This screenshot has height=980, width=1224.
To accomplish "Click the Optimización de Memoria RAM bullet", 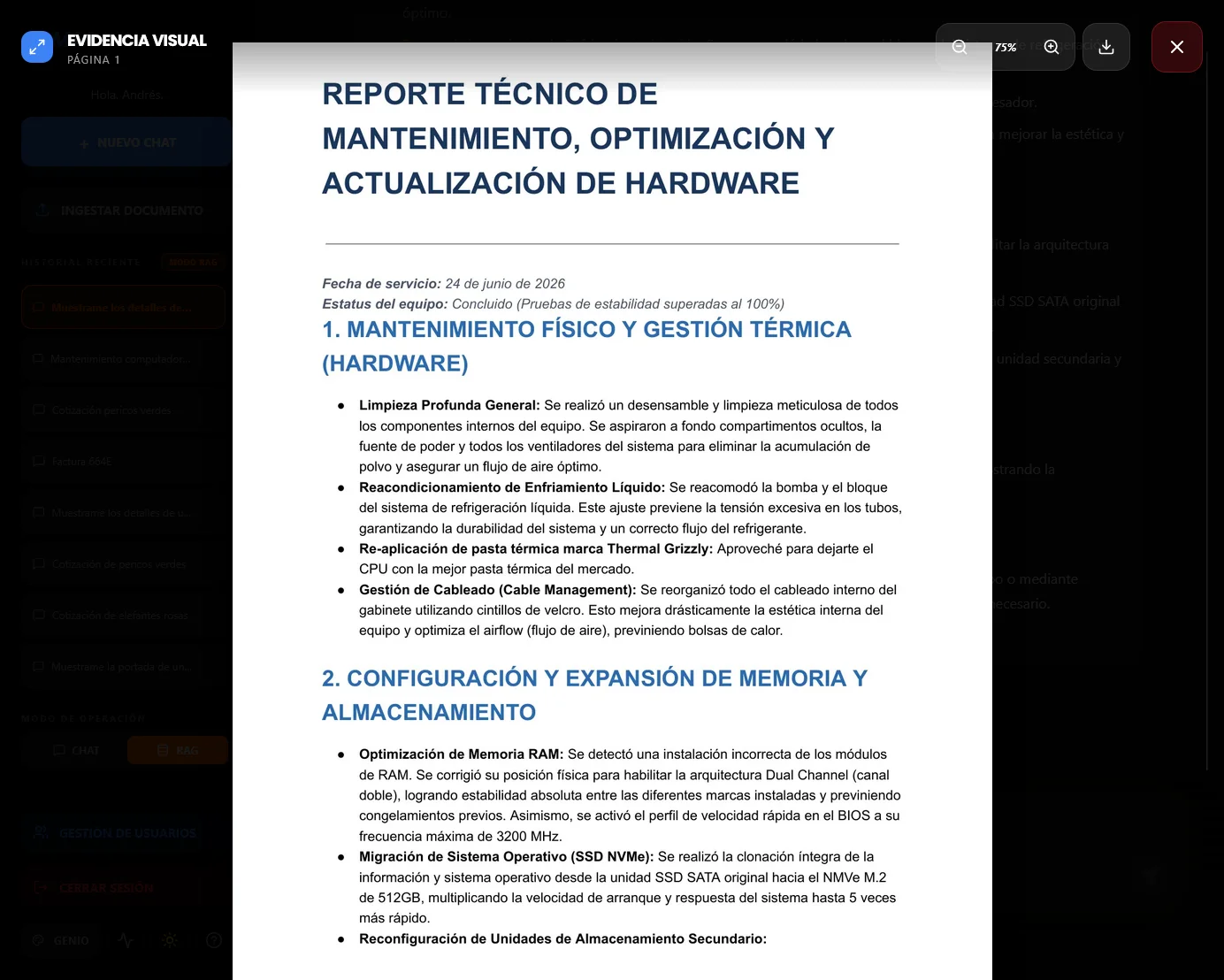I will point(630,795).
